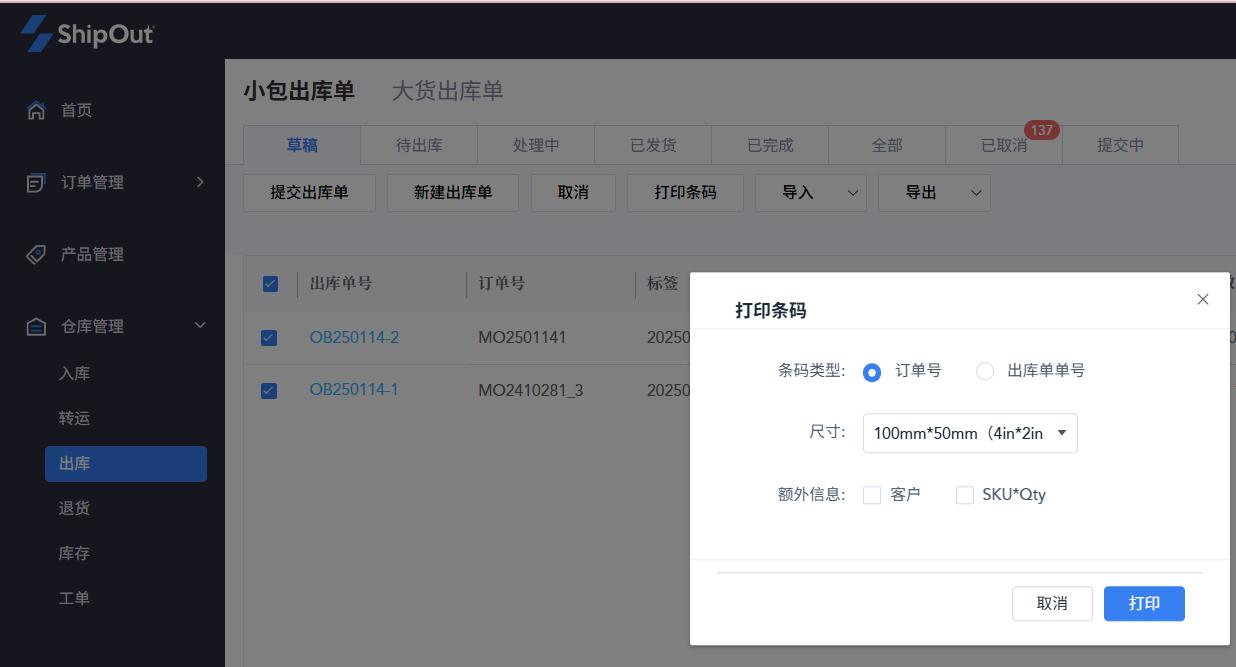Close the 打印条码 dialog with X
Image resolution: width=1236 pixels, height=667 pixels.
(1203, 299)
